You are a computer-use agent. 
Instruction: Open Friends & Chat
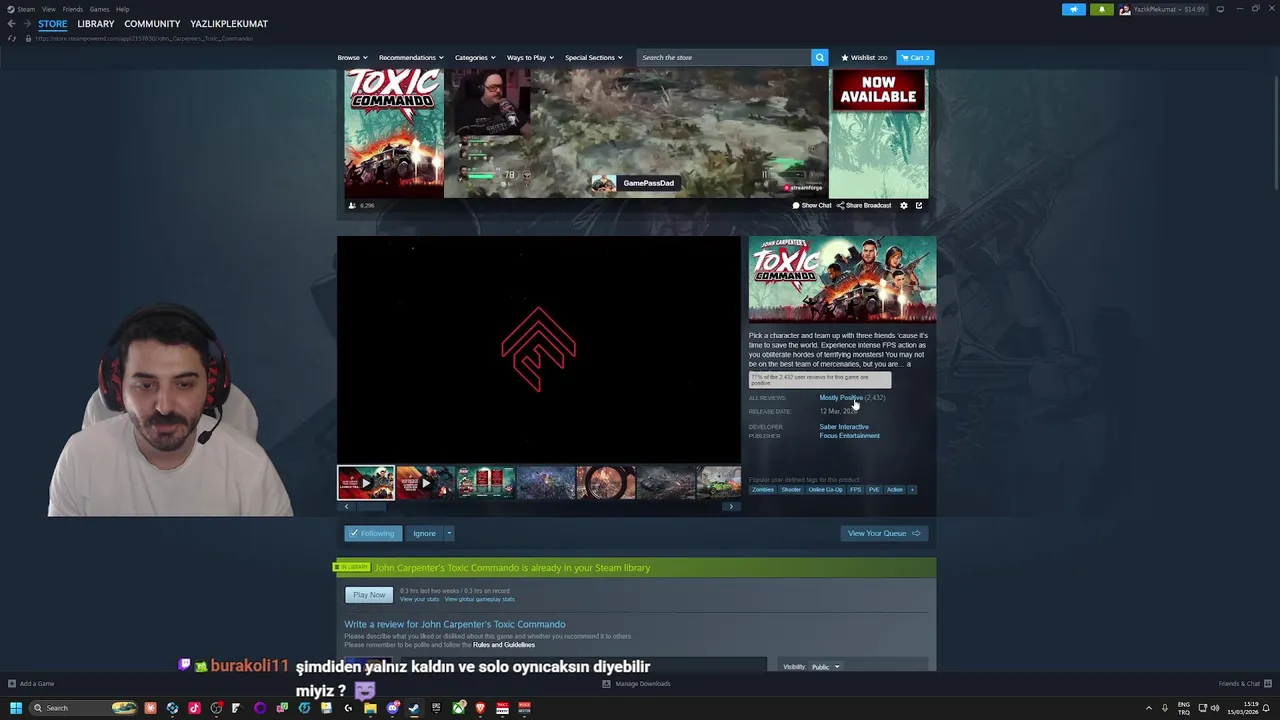tap(1245, 684)
